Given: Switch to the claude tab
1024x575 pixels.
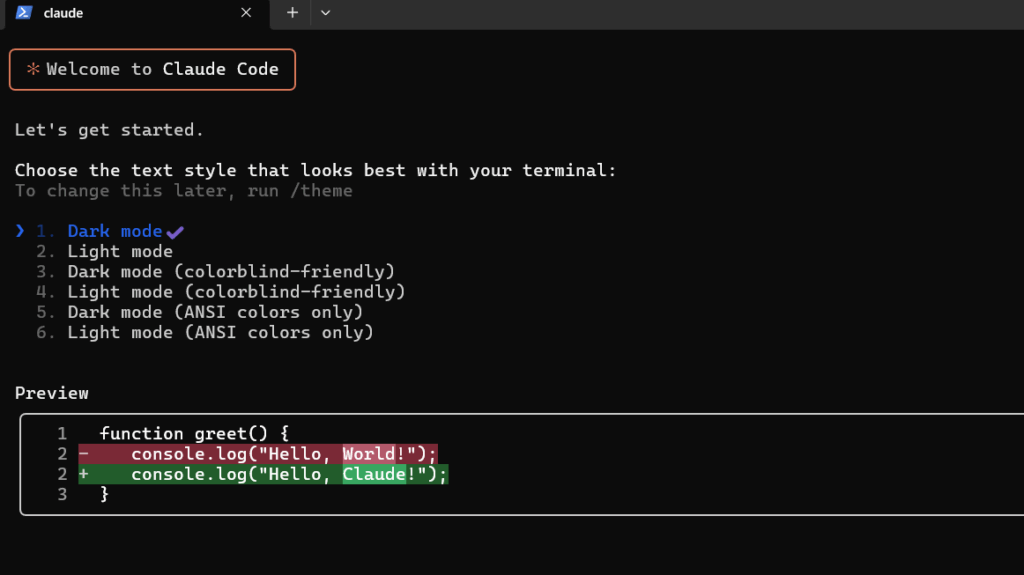Looking at the screenshot, I should coord(120,13).
